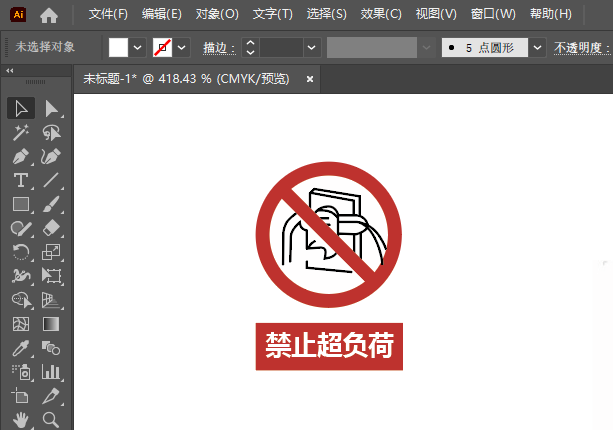Image resolution: width=613 pixels, height=430 pixels.
Task: Select the Blend tool
Action: pyautogui.click(x=51, y=348)
